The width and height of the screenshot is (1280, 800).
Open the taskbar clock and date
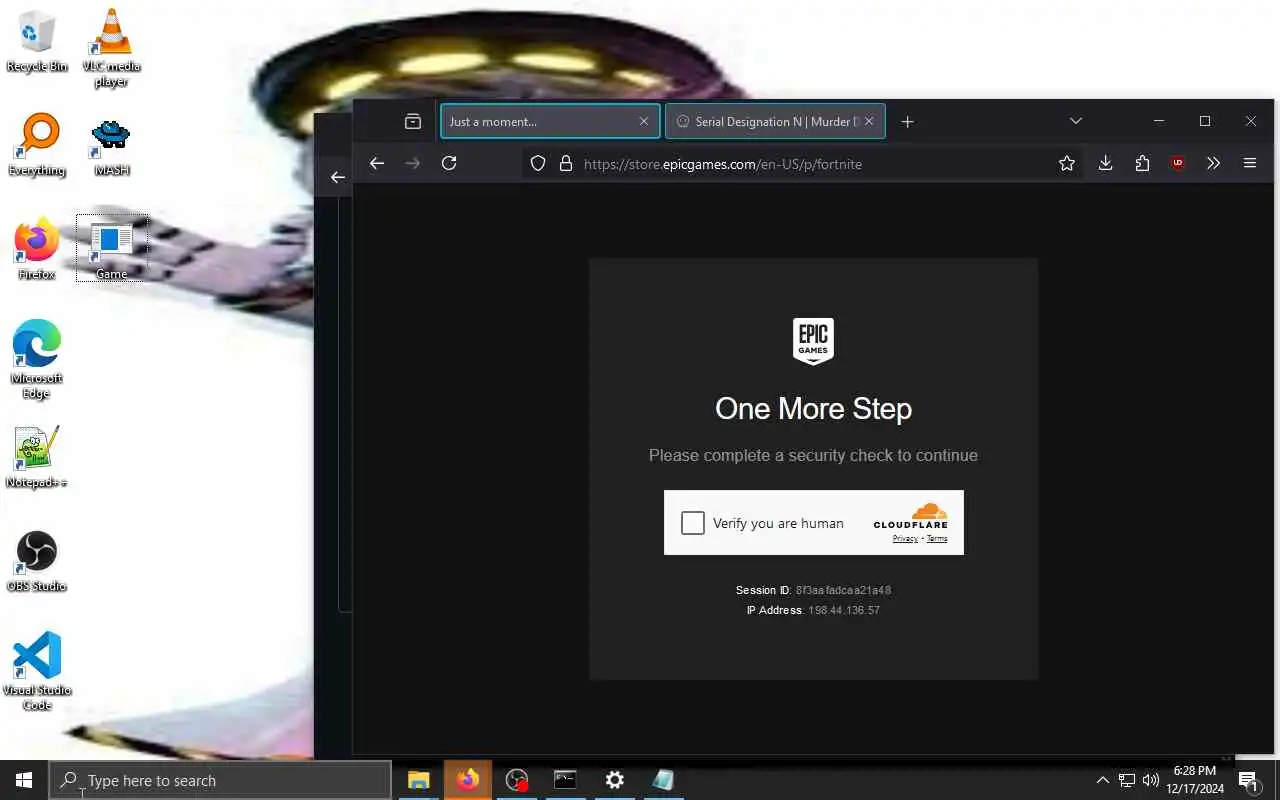coord(1195,780)
